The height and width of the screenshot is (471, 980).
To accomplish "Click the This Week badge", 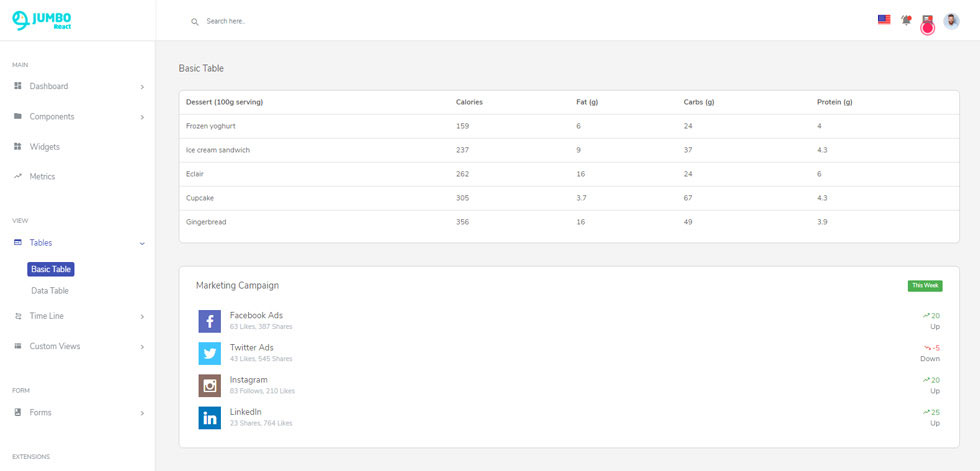I will (925, 285).
